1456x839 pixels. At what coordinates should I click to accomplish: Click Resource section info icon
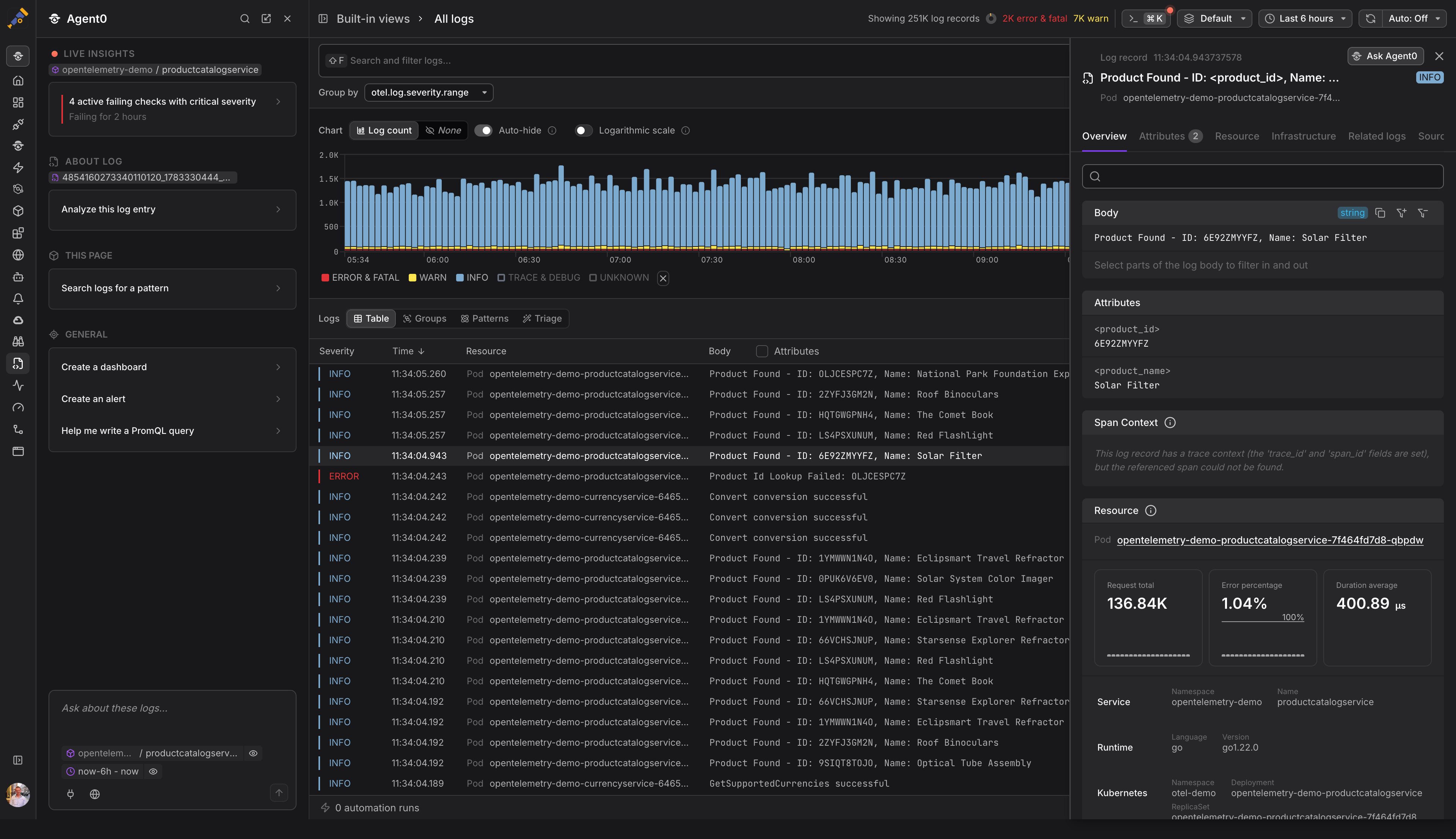click(1151, 511)
